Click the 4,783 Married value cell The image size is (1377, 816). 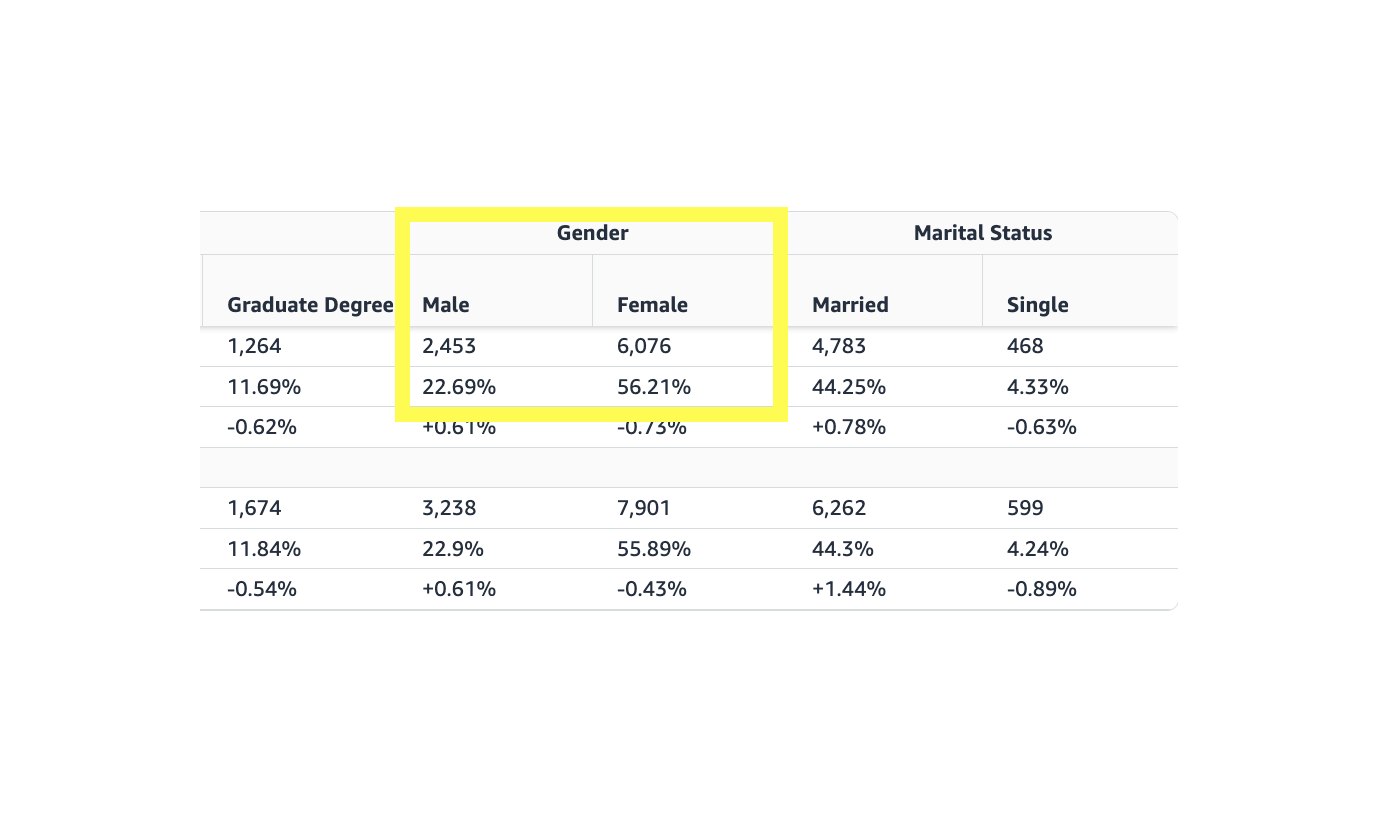pos(839,346)
